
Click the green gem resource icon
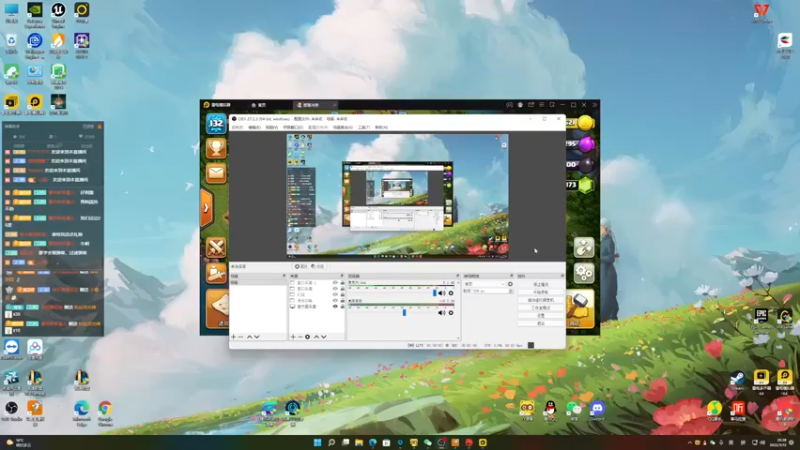(x=586, y=185)
